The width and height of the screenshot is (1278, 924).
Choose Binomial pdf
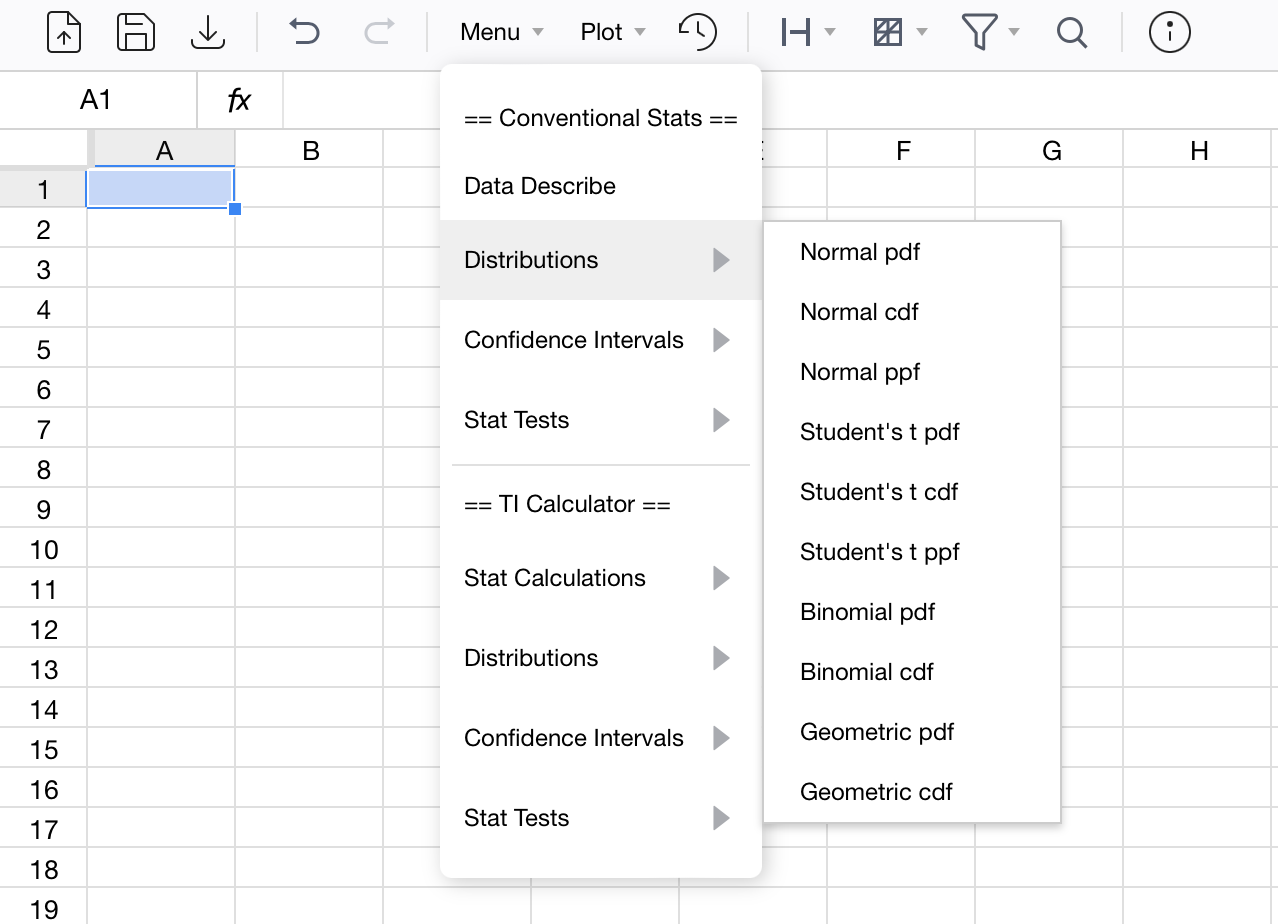(x=911, y=612)
